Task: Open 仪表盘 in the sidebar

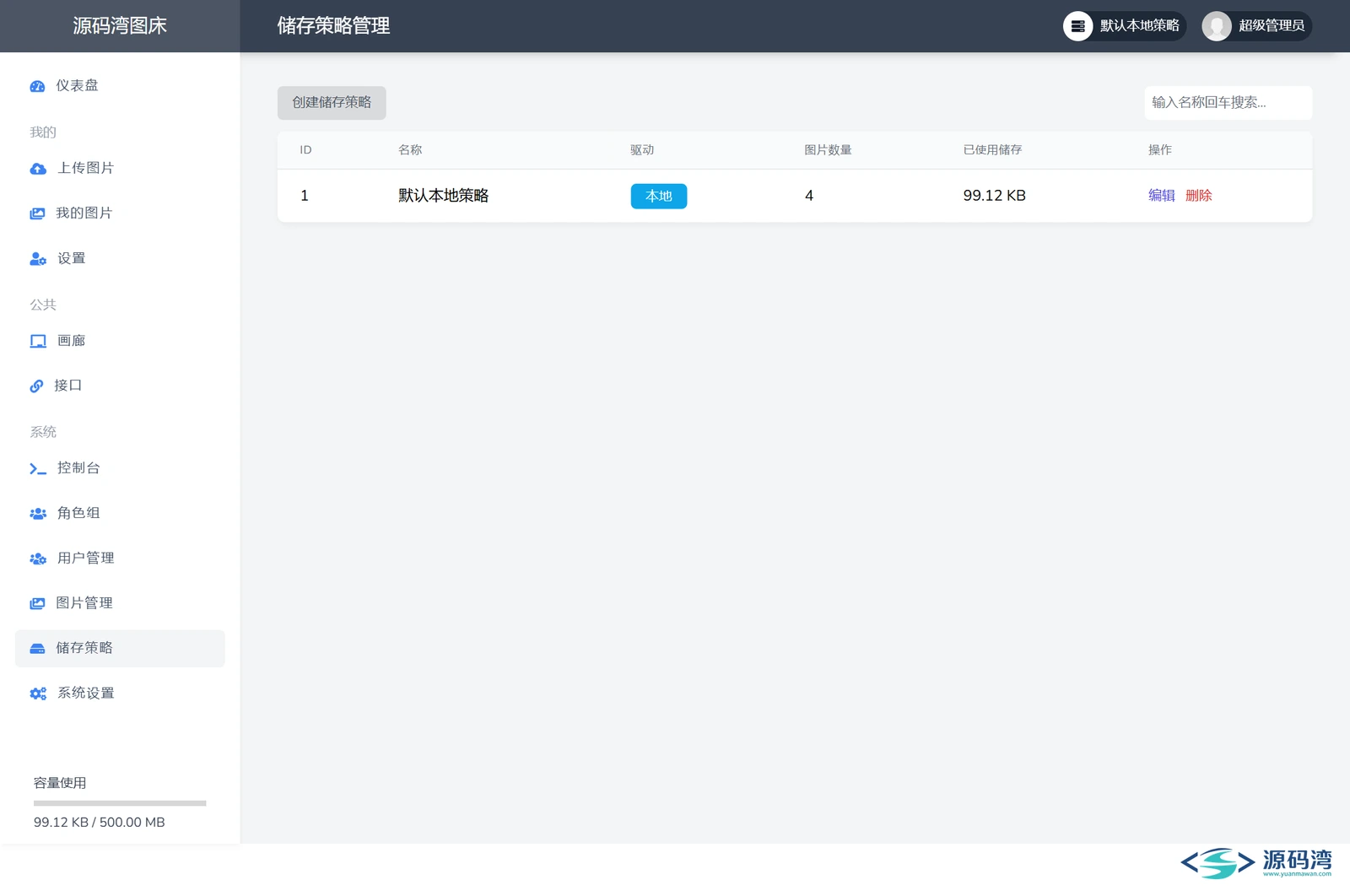Action: point(120,86)
